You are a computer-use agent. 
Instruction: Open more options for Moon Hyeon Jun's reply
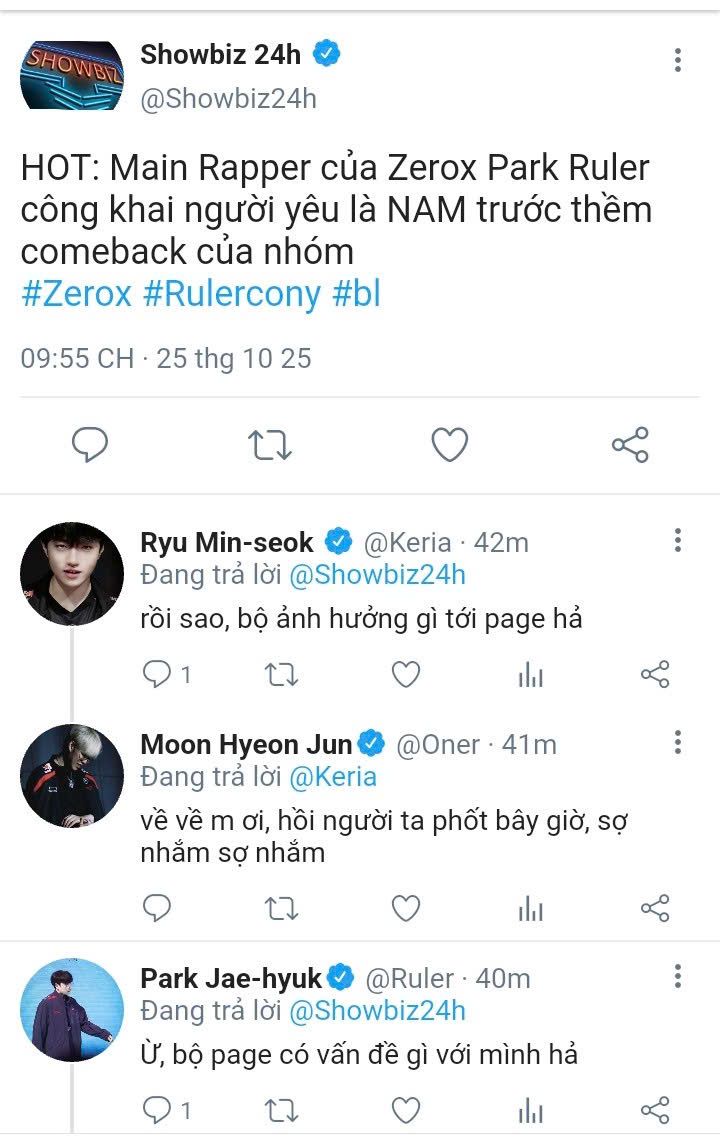point(678,742)
